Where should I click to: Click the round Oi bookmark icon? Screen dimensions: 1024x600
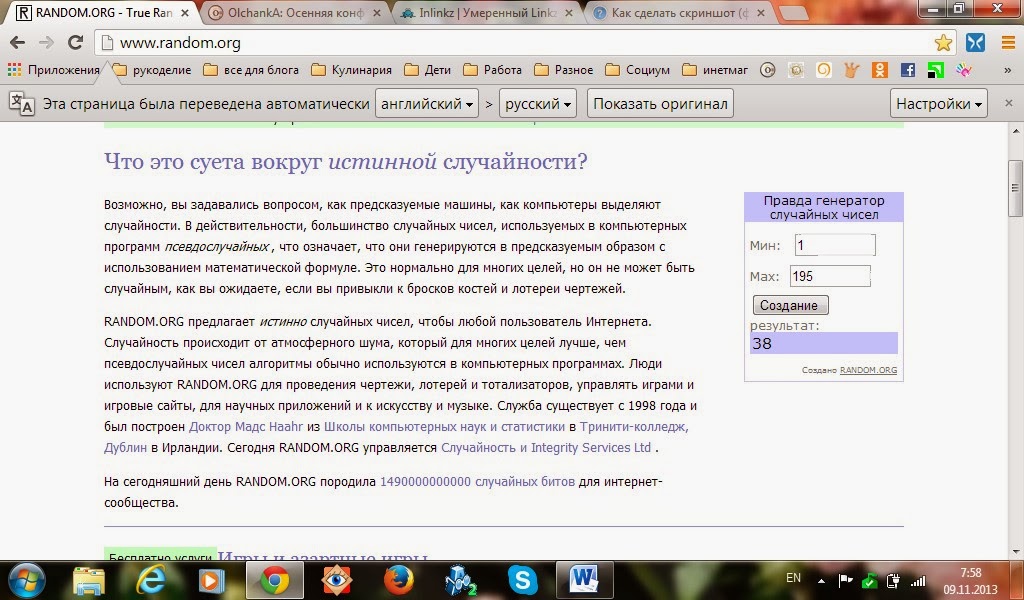click(768, 70)
